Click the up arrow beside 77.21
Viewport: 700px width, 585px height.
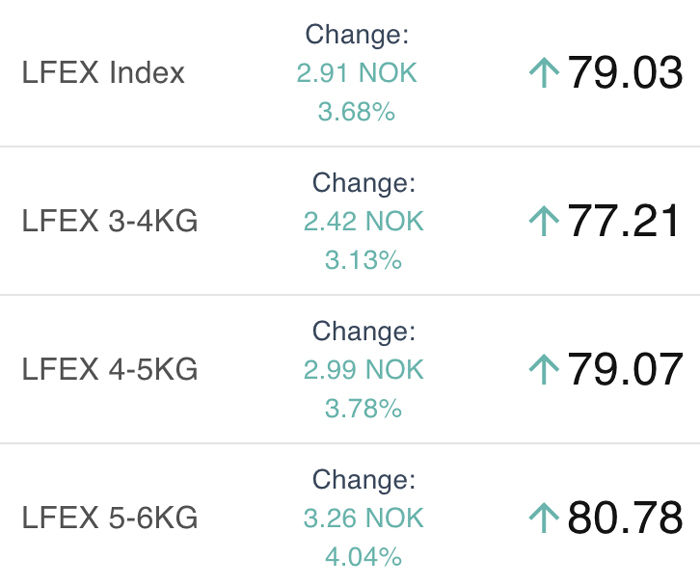click(544, 221)
